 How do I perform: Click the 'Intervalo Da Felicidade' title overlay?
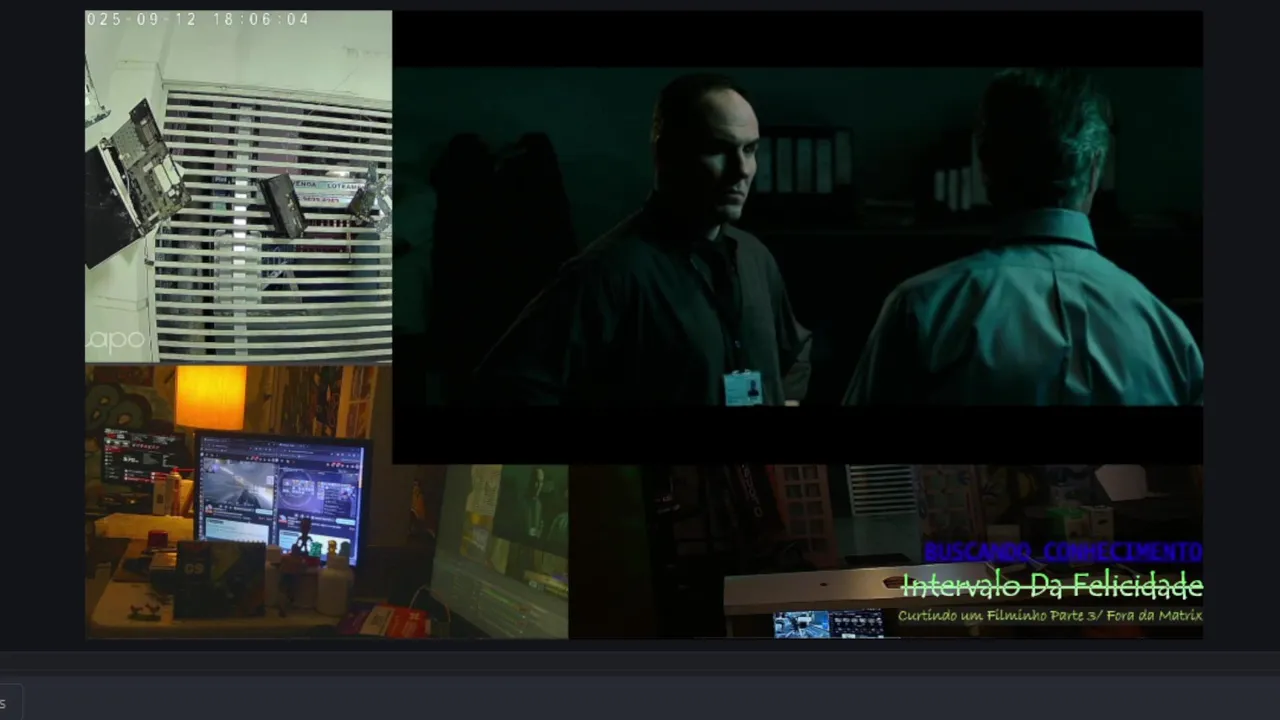pos(1052,585)
